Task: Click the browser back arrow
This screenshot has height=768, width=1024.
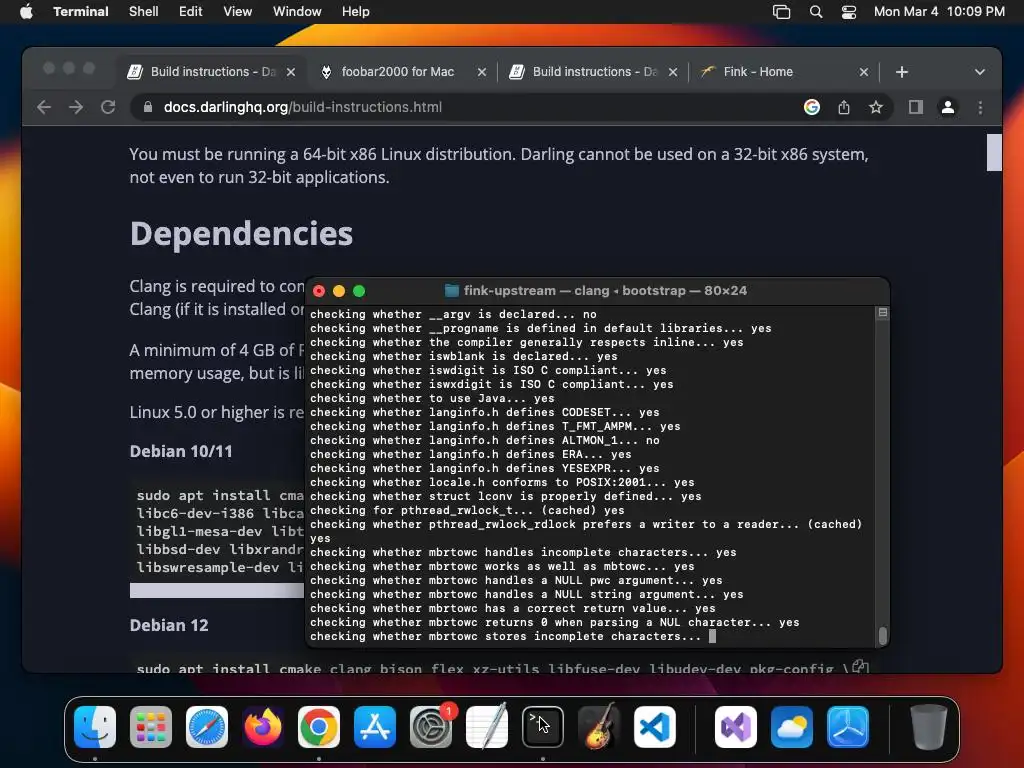Action: point(44,107)
